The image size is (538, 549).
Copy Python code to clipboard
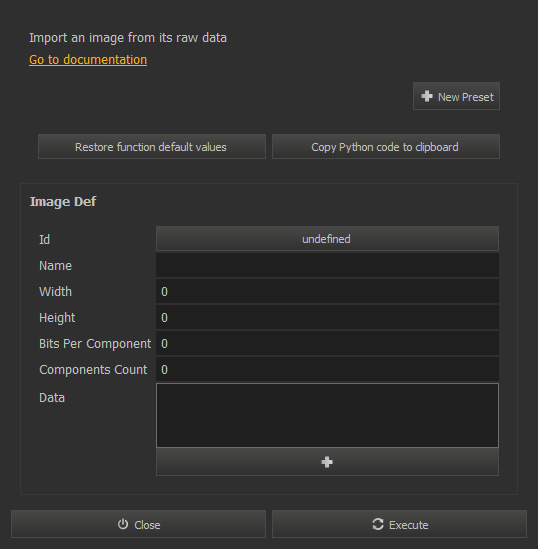(x=386, y=147)
